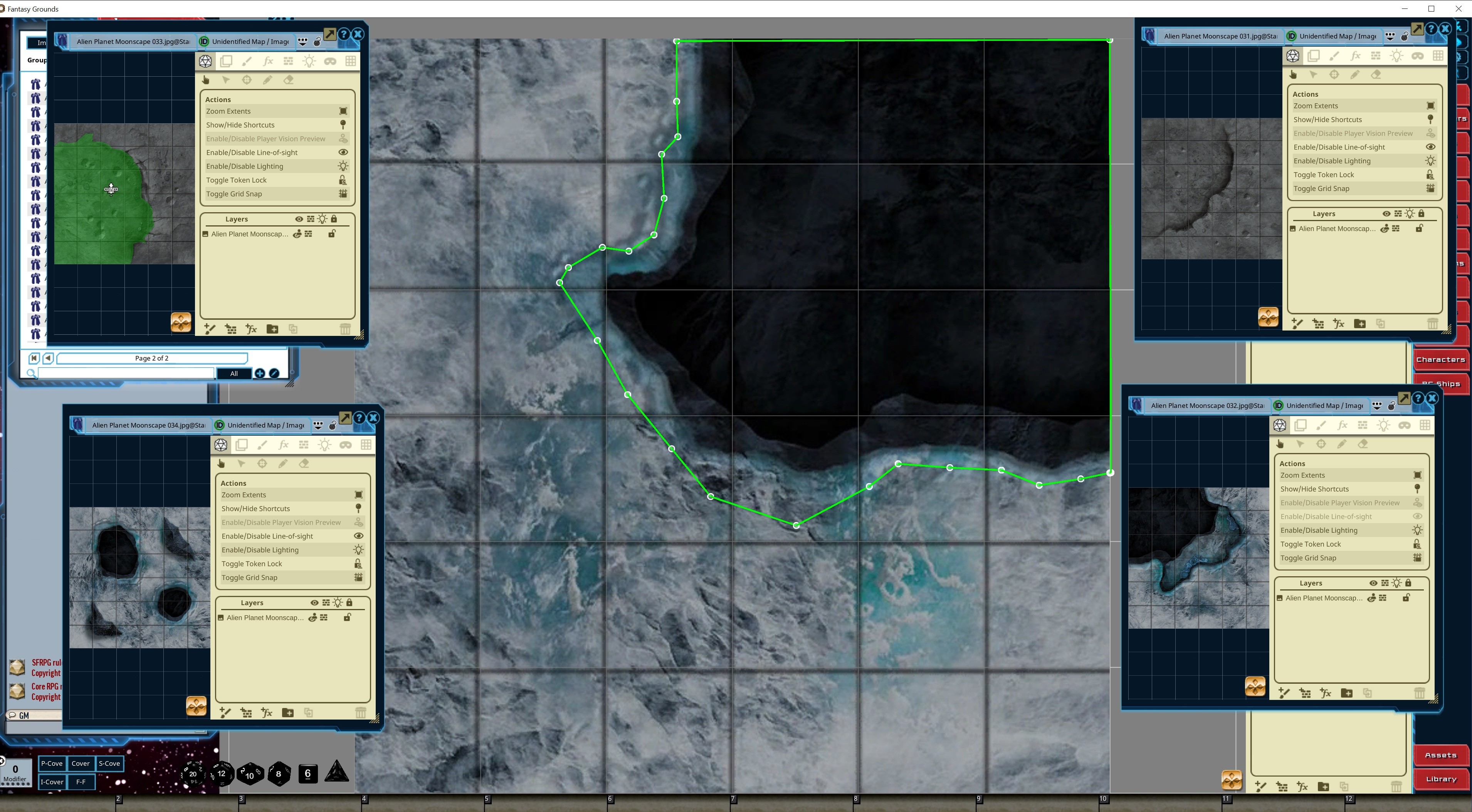Screen dimensions: 1472x812
Task: Open the Characters sidebar panel
Action: pyautogui.click(x=1441, y=359)
